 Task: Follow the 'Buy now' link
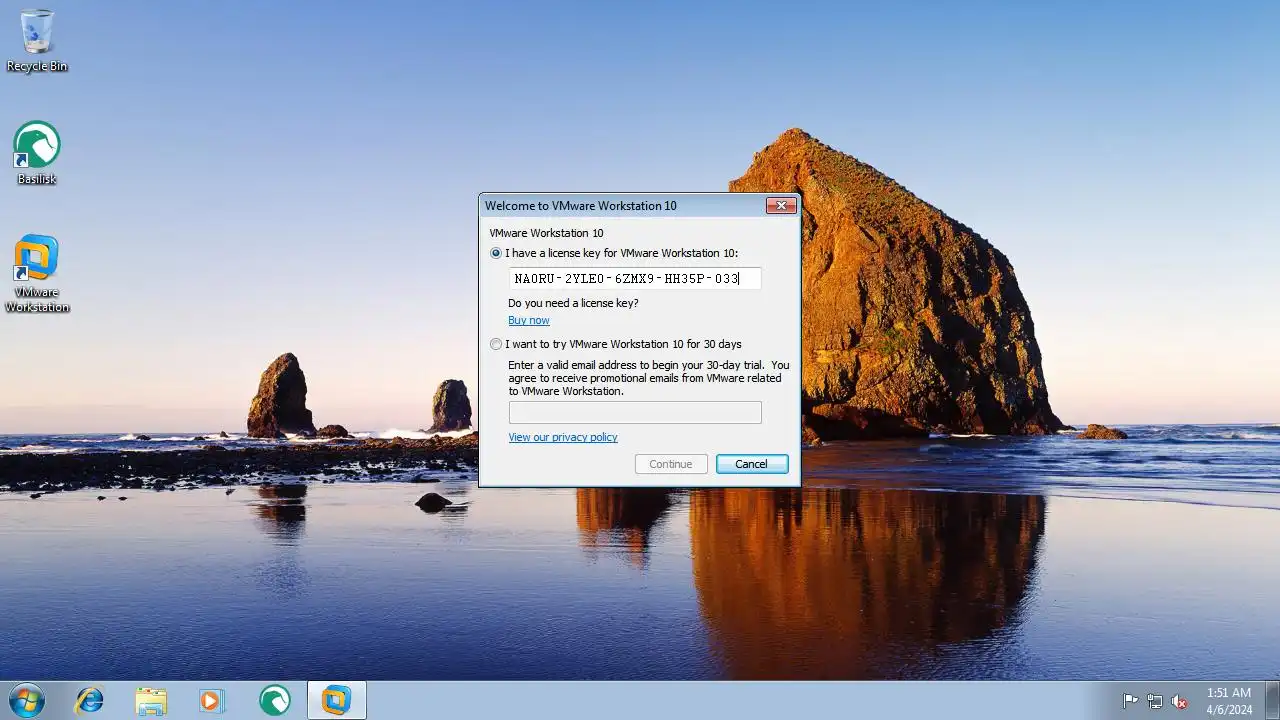click(x=529, y=320)
